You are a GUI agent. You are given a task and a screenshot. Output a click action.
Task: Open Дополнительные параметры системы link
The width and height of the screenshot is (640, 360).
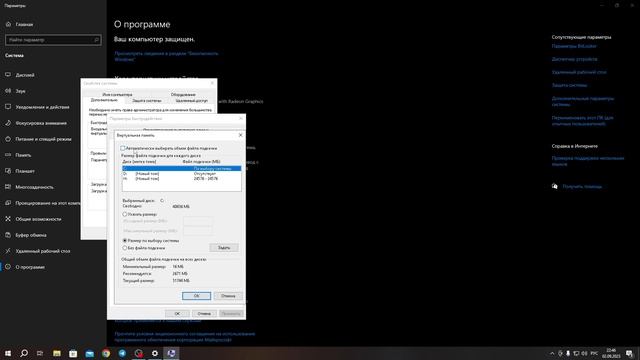[x=582, y=101]
